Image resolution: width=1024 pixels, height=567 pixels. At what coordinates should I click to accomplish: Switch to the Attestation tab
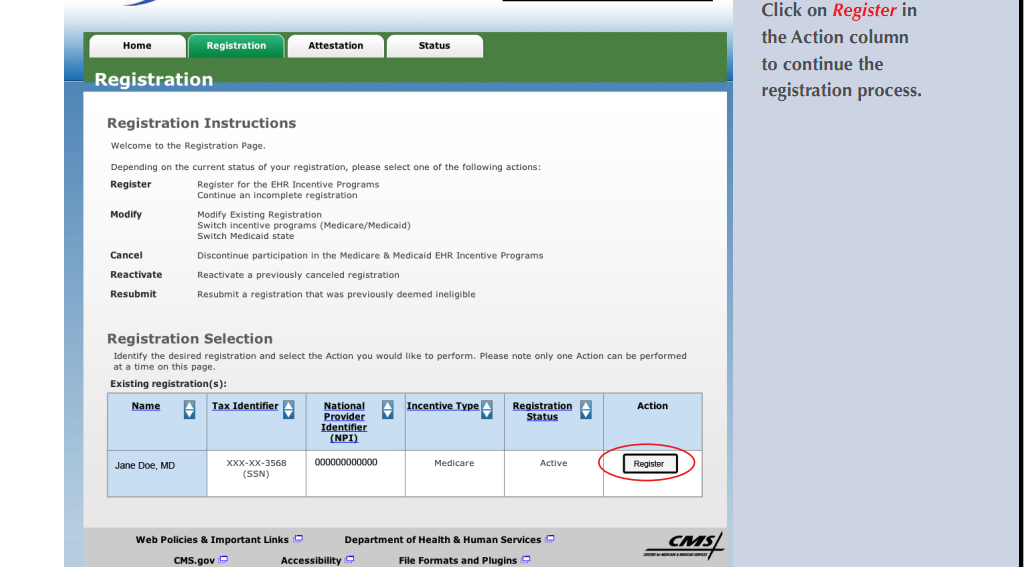tap(335, 46)
